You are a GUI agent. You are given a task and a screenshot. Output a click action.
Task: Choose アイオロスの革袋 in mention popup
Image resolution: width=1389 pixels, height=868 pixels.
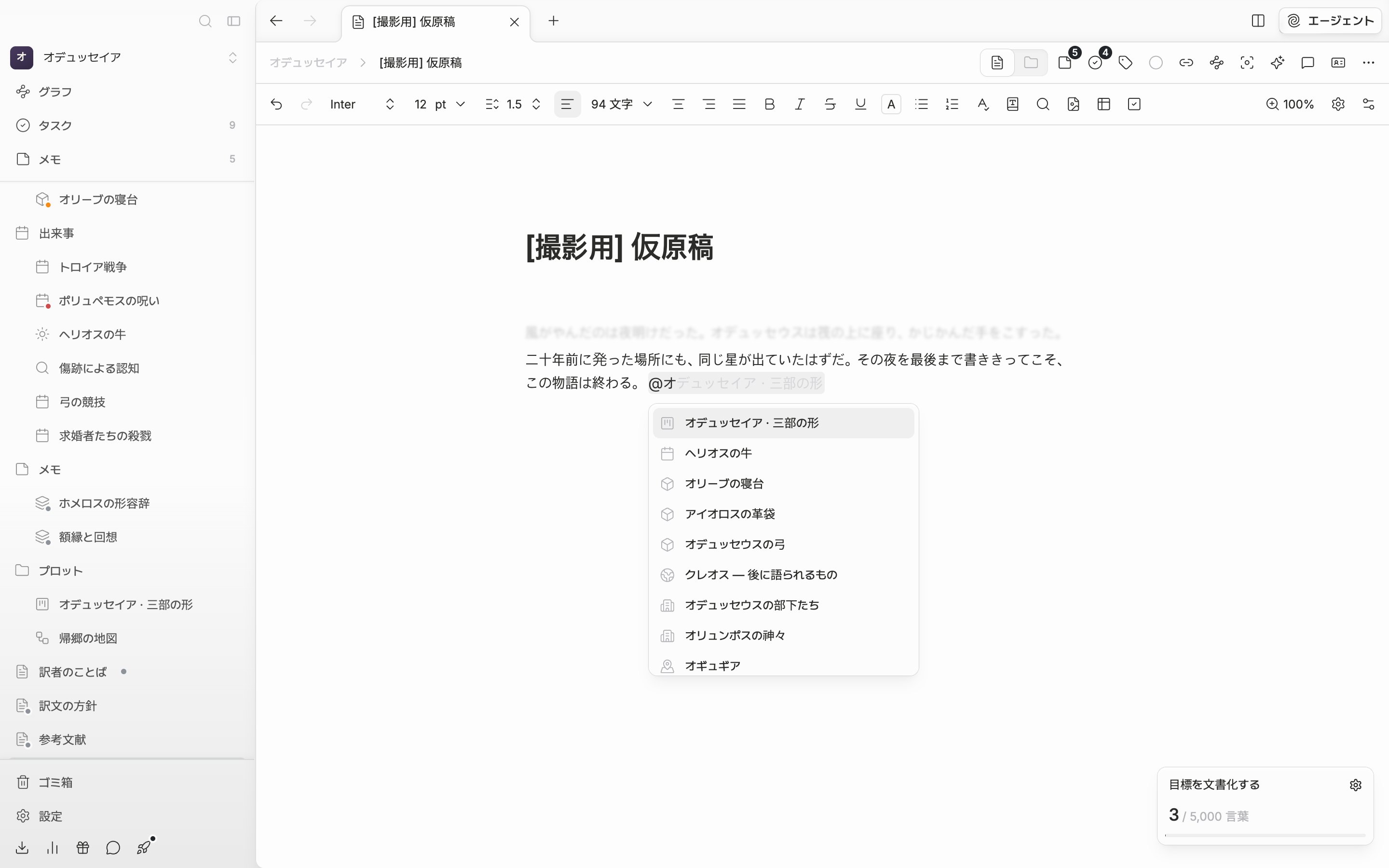pos(783,515)
